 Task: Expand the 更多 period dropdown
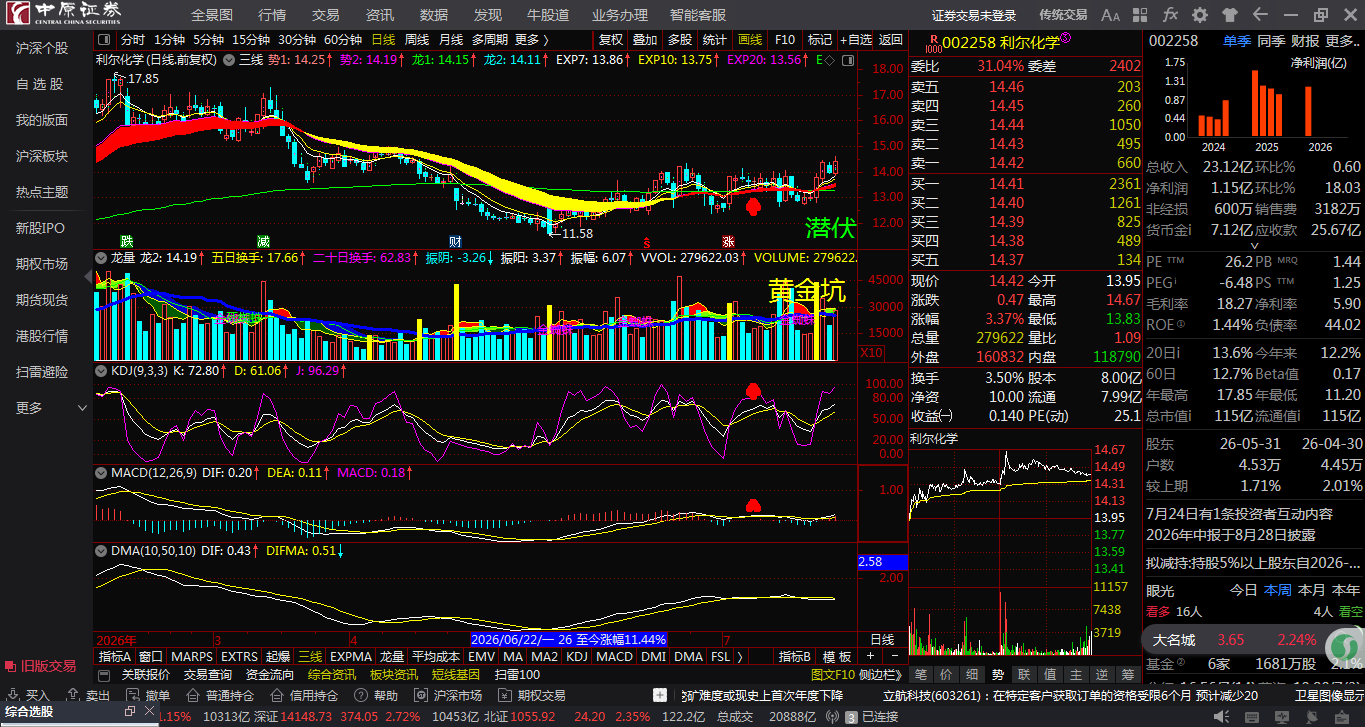532,39
